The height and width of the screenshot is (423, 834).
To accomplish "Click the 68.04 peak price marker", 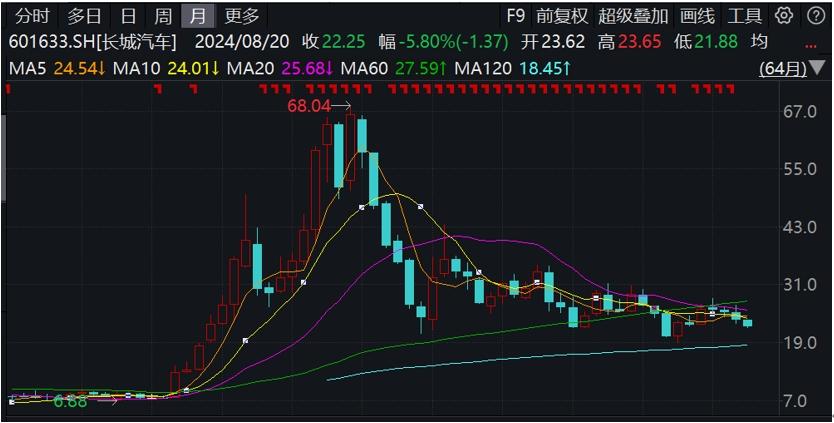I will pyautogui.click(x=309, y=106).
